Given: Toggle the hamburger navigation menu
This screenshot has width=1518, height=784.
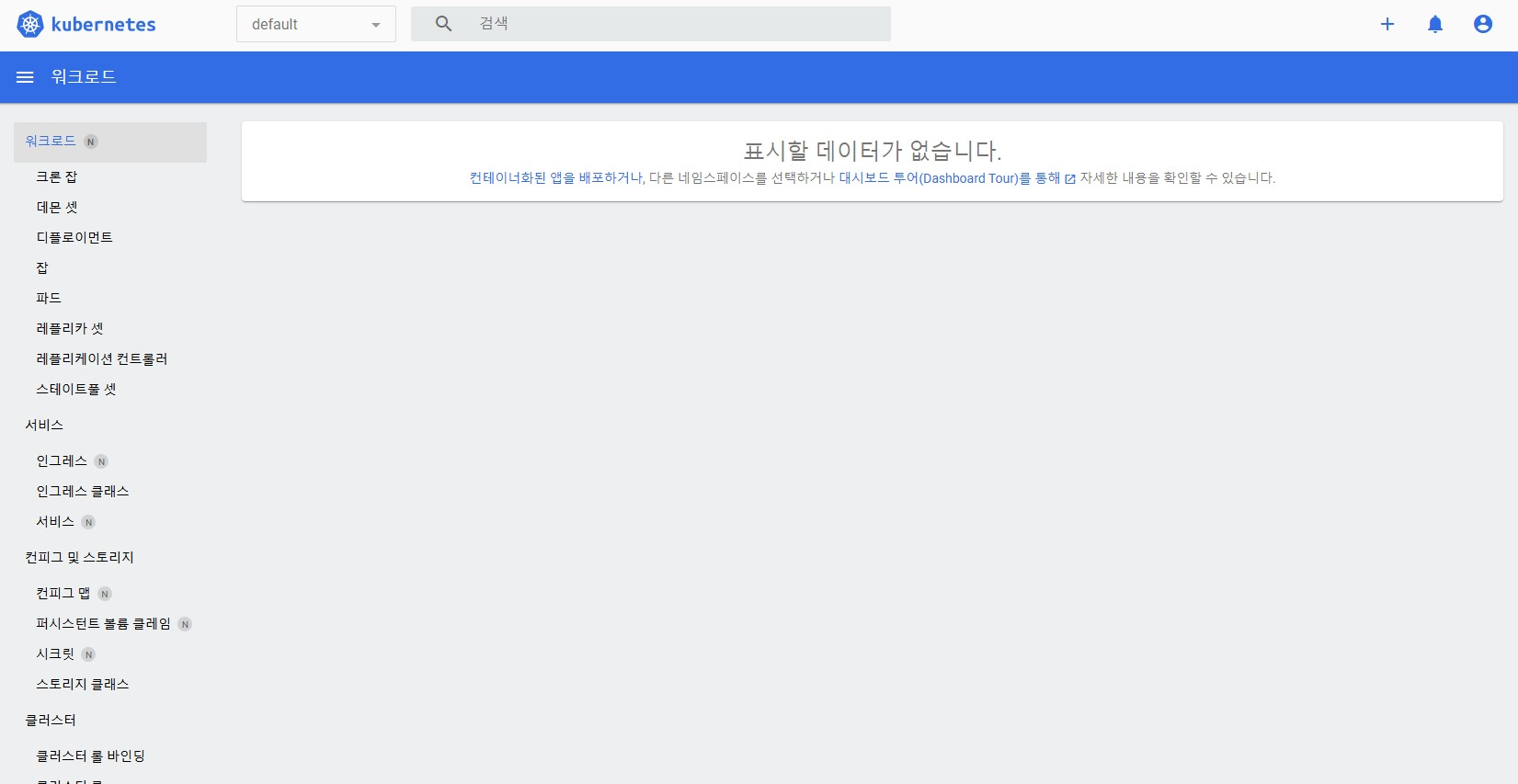Looking at the screenshot, I should [25, 77].
